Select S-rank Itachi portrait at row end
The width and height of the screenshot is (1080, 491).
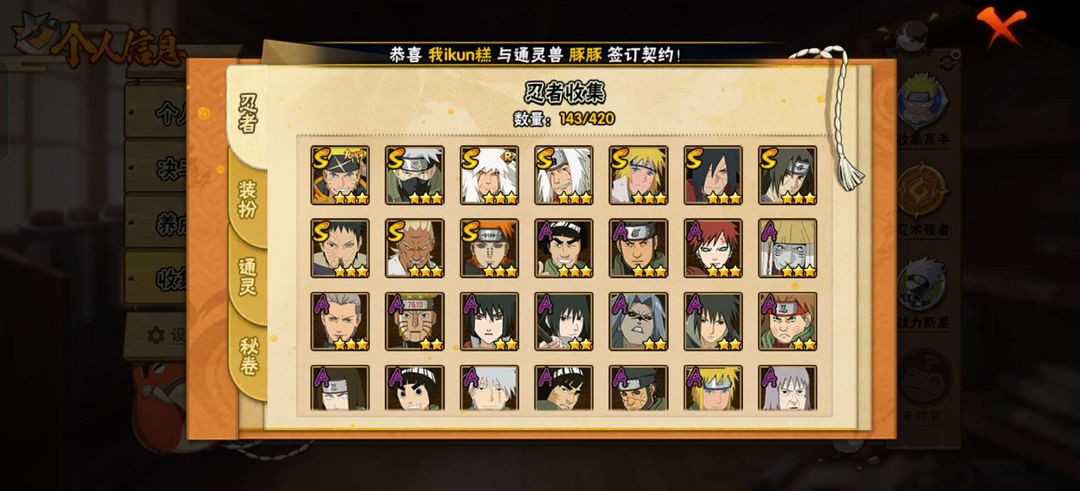tap(787, 175)
